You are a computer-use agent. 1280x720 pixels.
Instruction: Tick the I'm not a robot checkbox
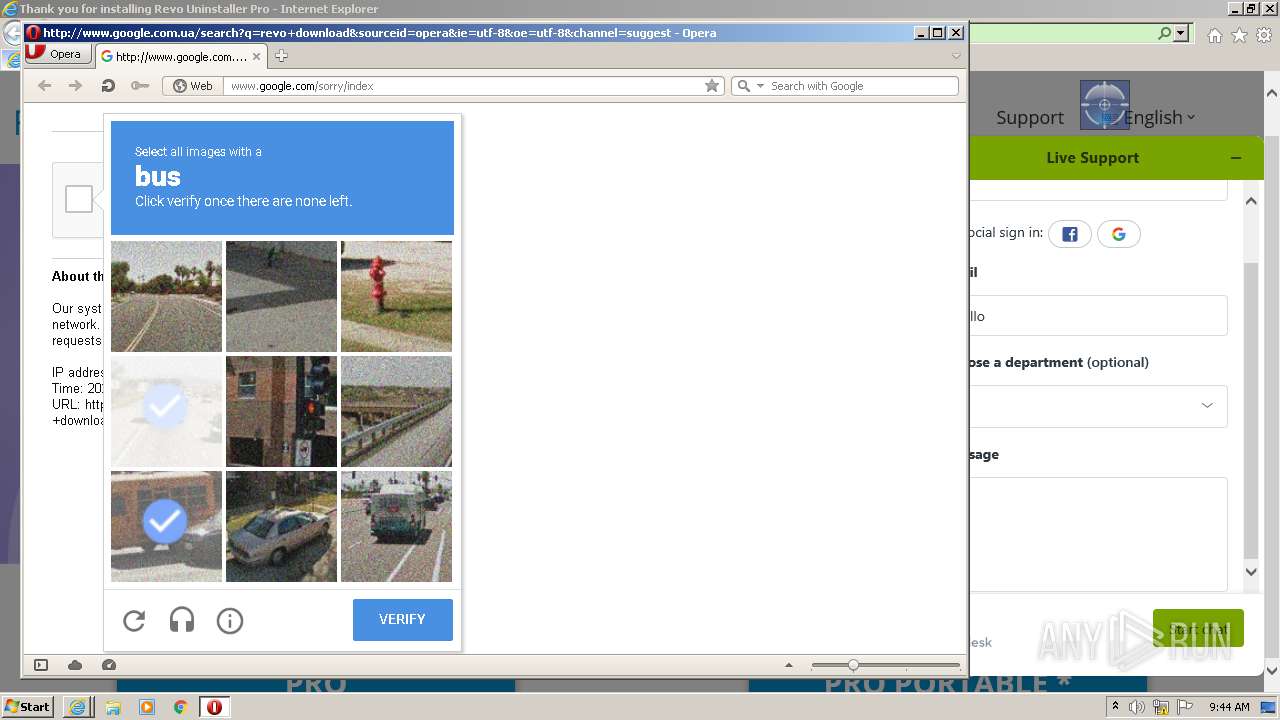point(79,199)
